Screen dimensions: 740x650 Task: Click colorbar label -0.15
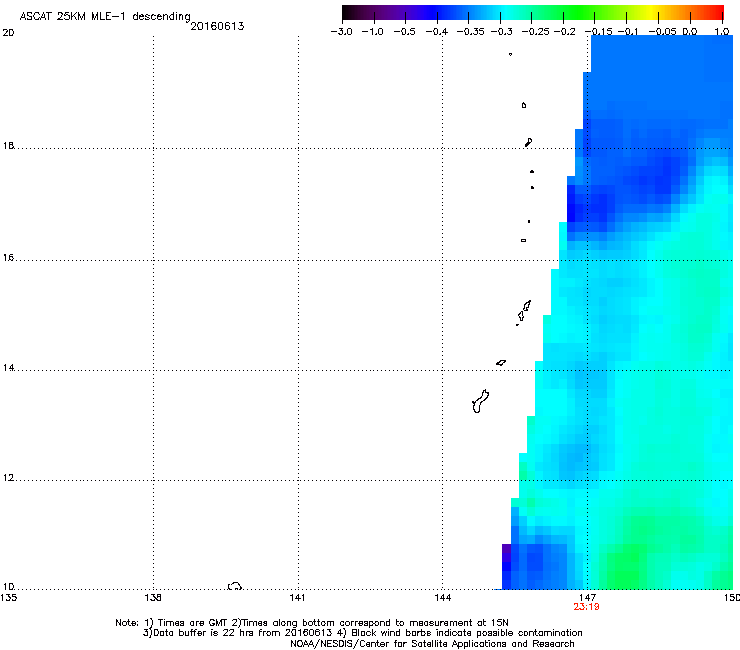598,32
